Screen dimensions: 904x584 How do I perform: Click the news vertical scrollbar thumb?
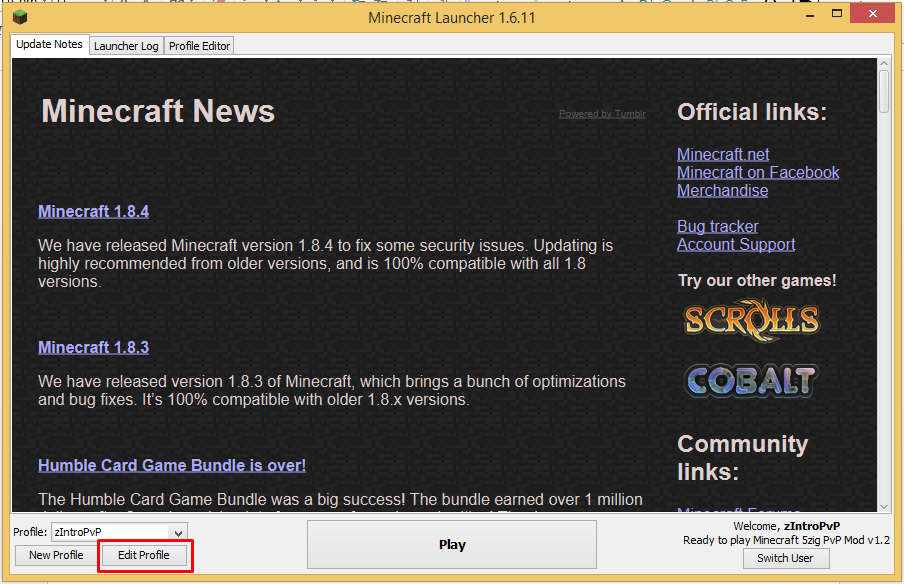(884, 92)
